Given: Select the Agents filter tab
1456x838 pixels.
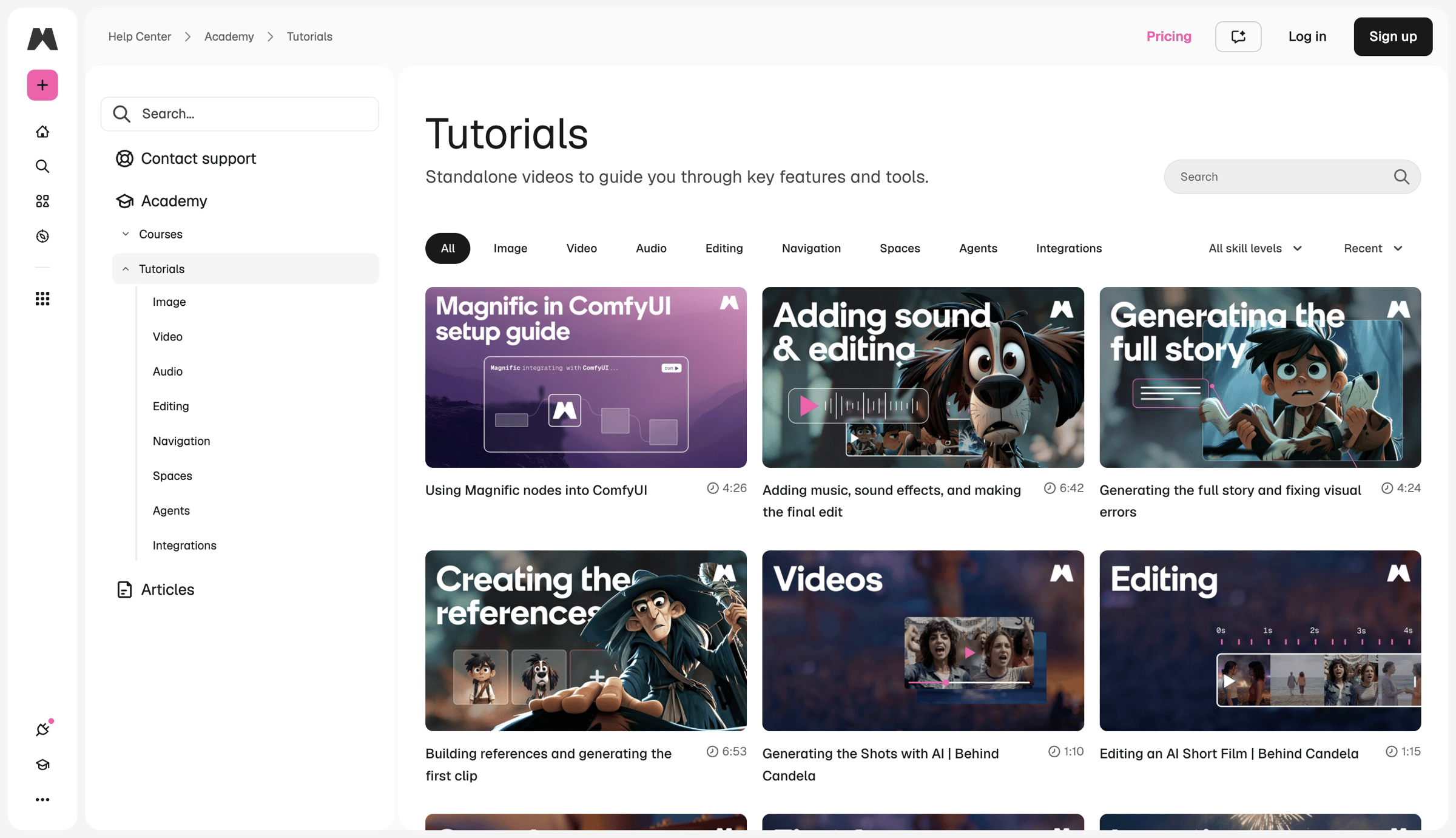Looking at the screenshot, I should coord(978,248).
